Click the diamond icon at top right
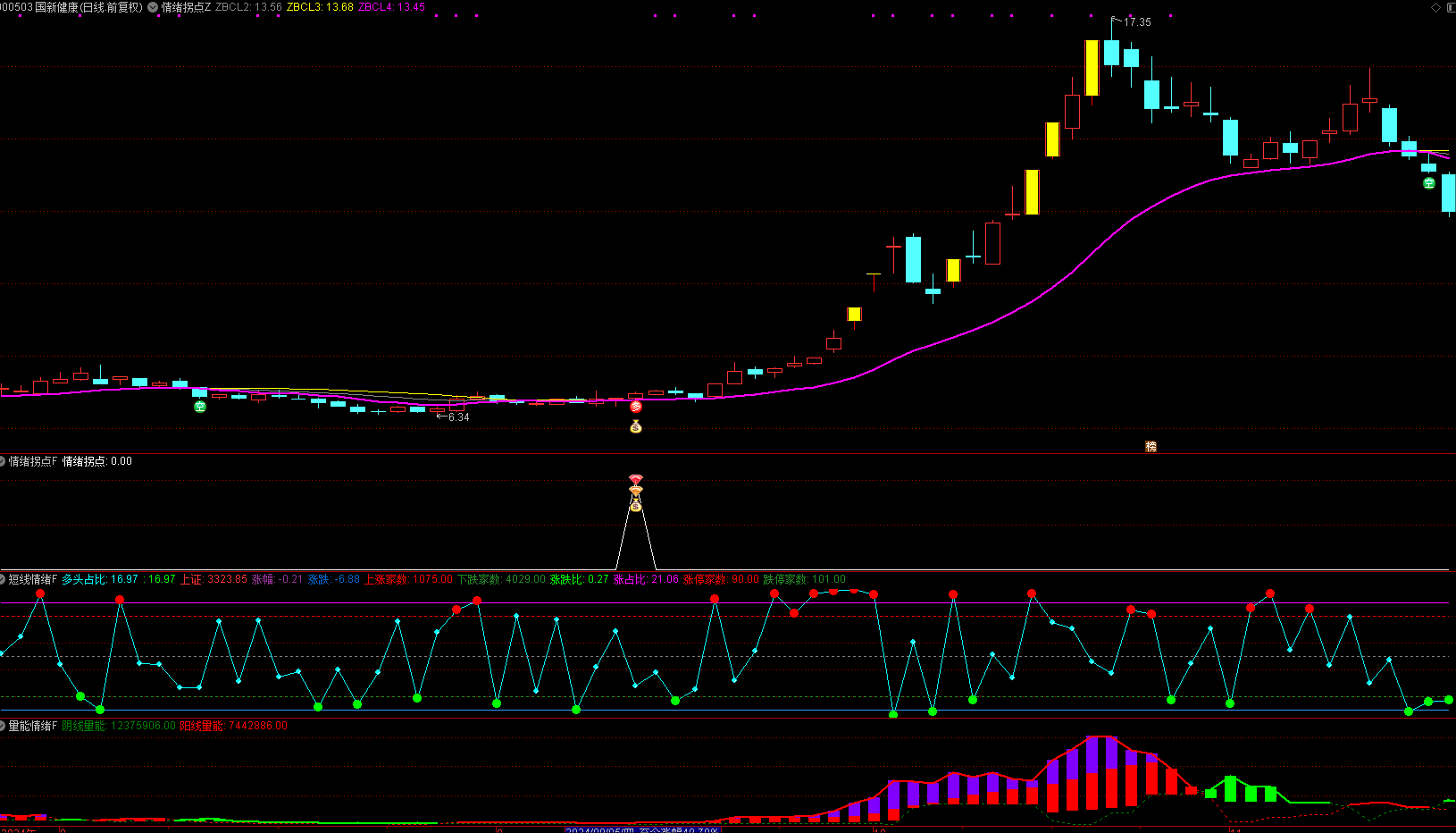This screenshot has height=833, width=1456. coord(1436,7)
